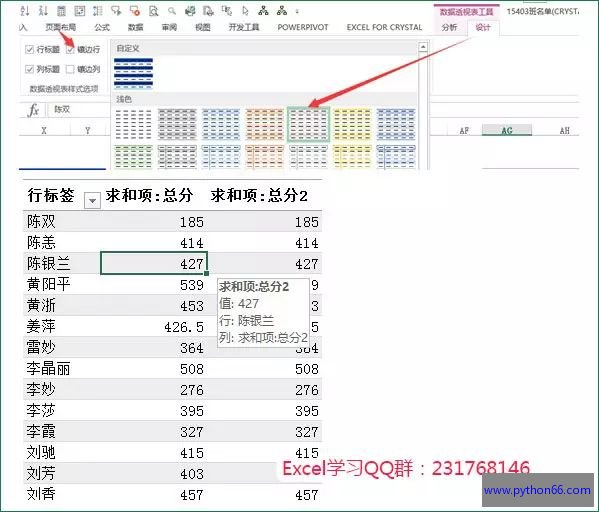This screenshot has height=512, width=599.
Task: Click the magnifier search icon in toolbar
Action: pos(172,11)
